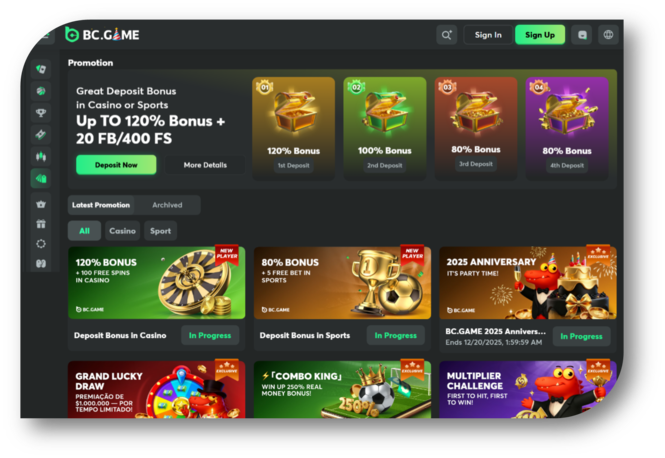The height and width of the screenshot is (458, 665).
Task: Open the gift box icon in sidebar
Action: [x=41, y=224]
